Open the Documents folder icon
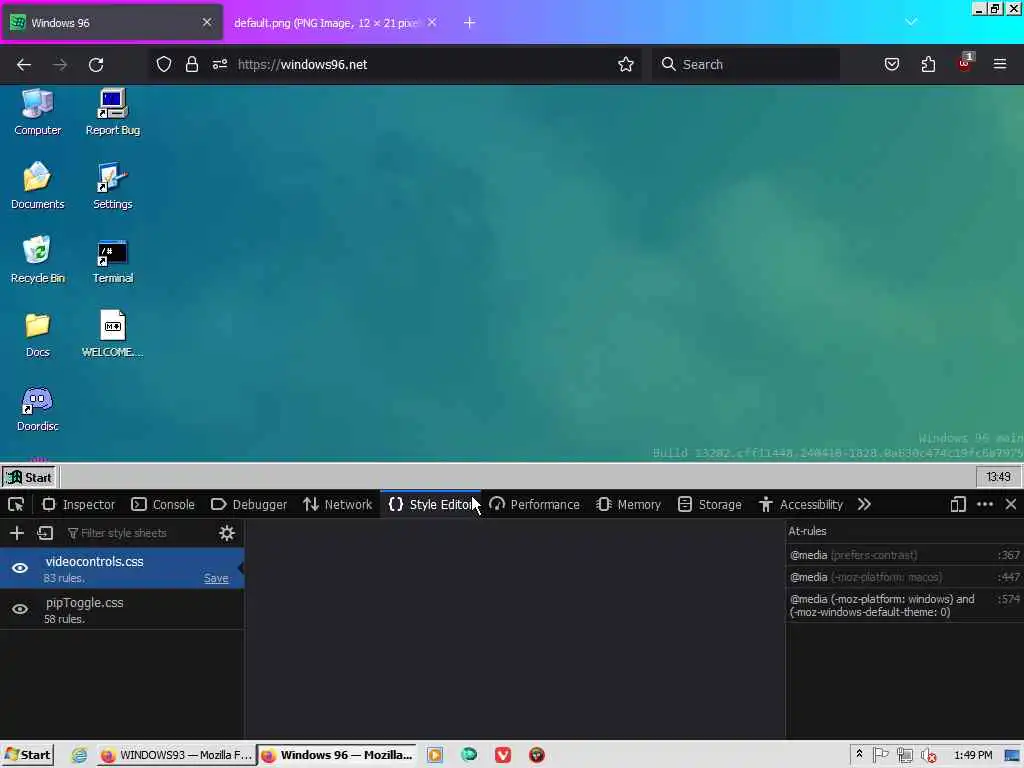Screen dimensions: 1024x768 [37, 185]
